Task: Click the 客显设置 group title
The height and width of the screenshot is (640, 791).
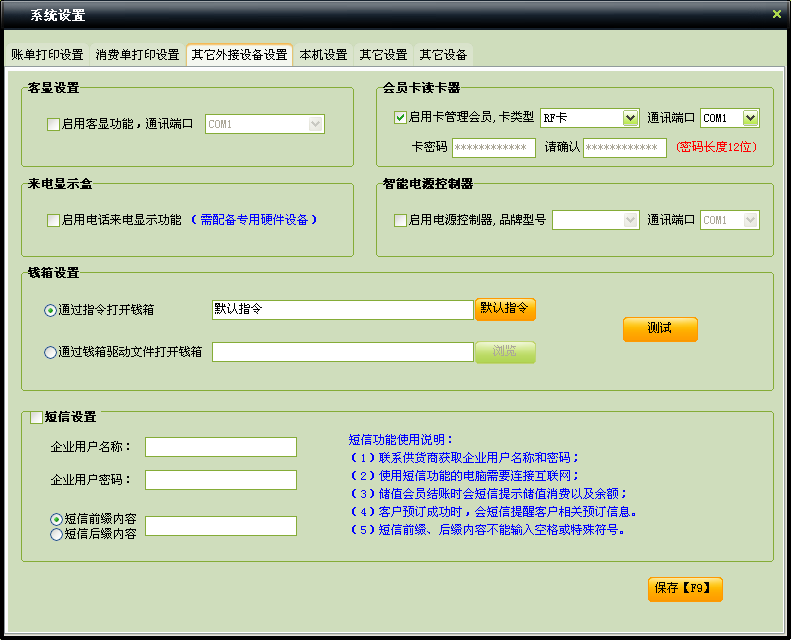Action: click(x=53, y=88)
